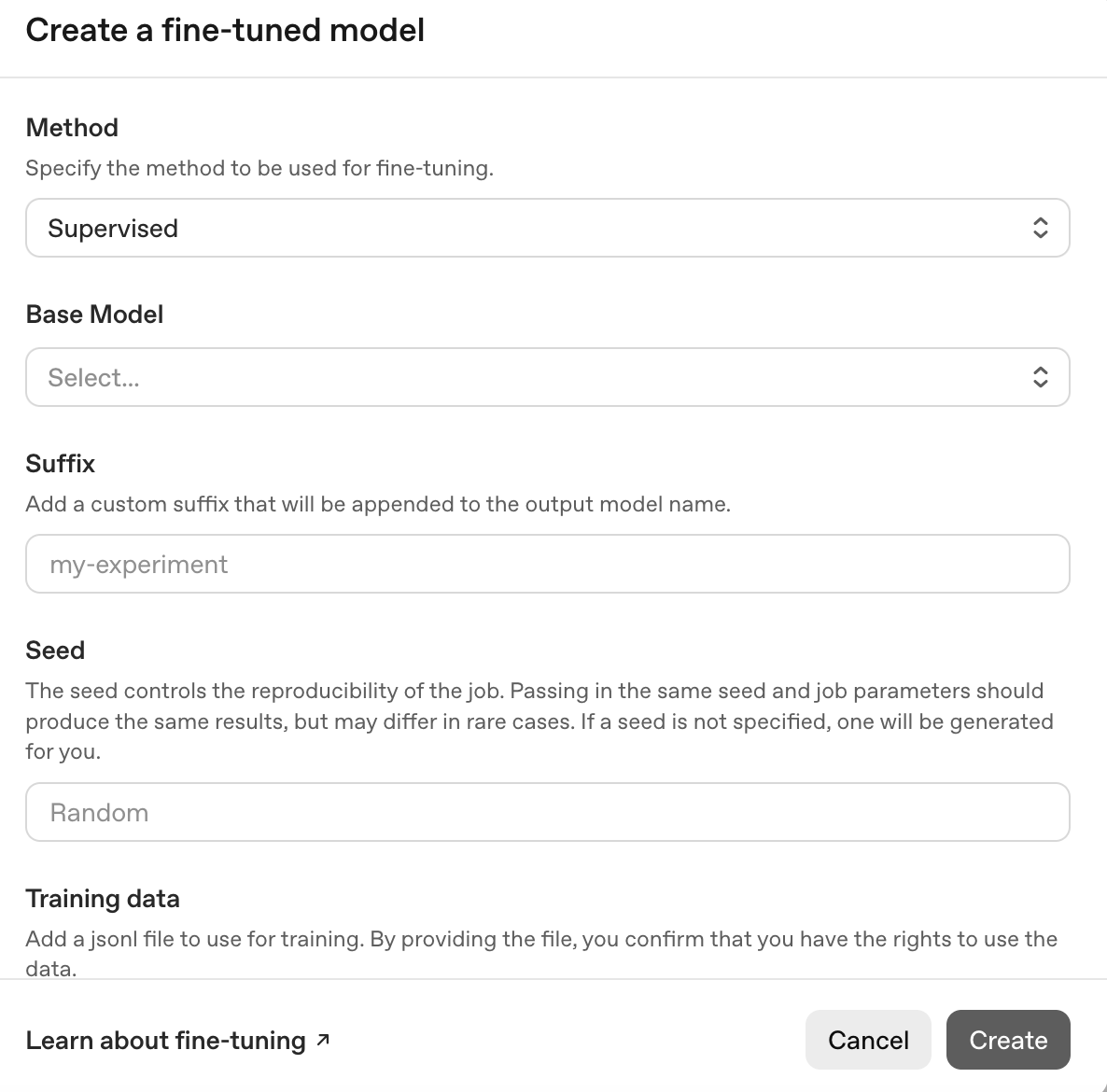This screenshot has width=1107, height=1092.
Task: Click the resize handle at bottom right corner
Action: click(1101, 1086)
